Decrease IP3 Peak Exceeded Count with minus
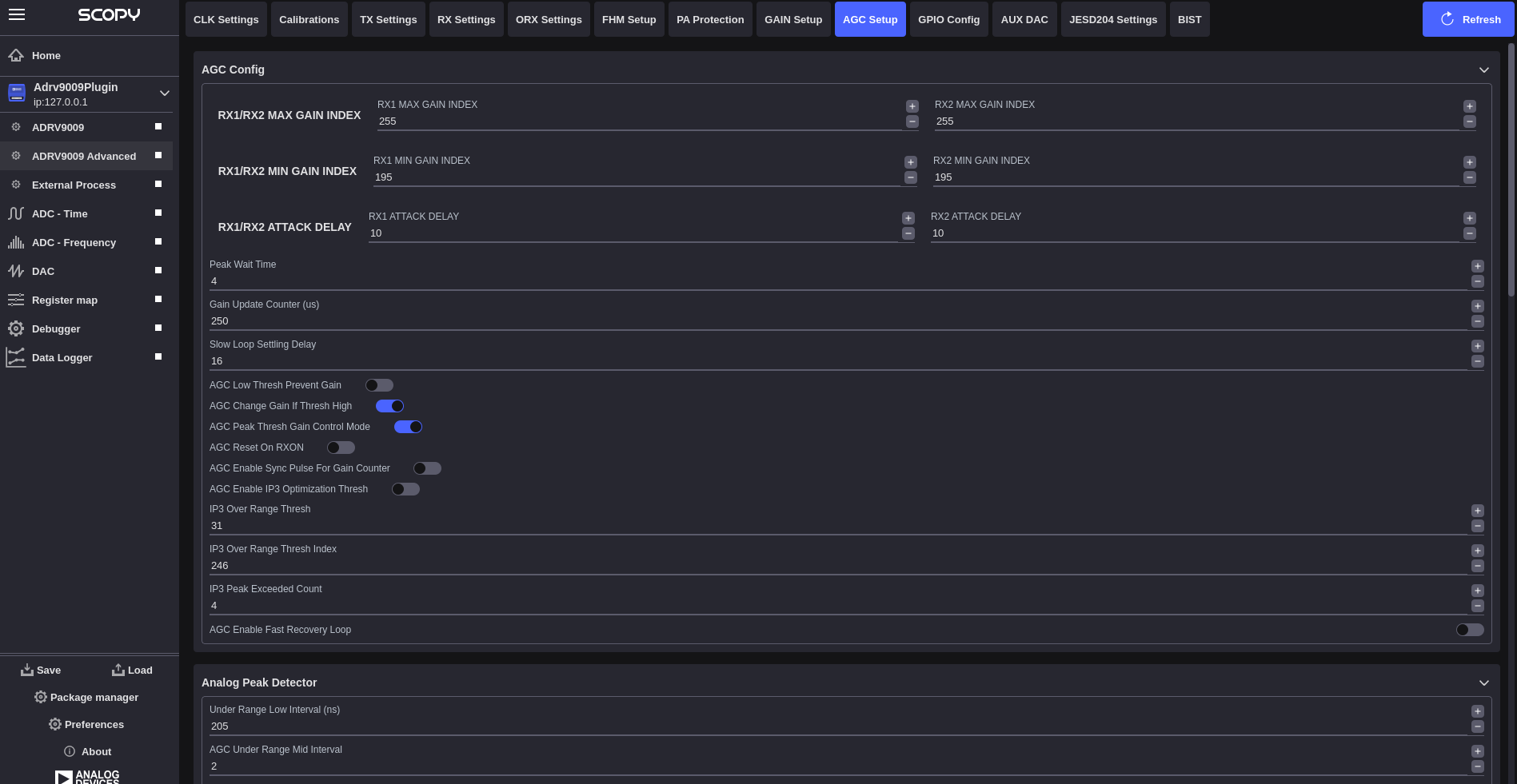The image size is (1517, 784). coord(1478,606)
